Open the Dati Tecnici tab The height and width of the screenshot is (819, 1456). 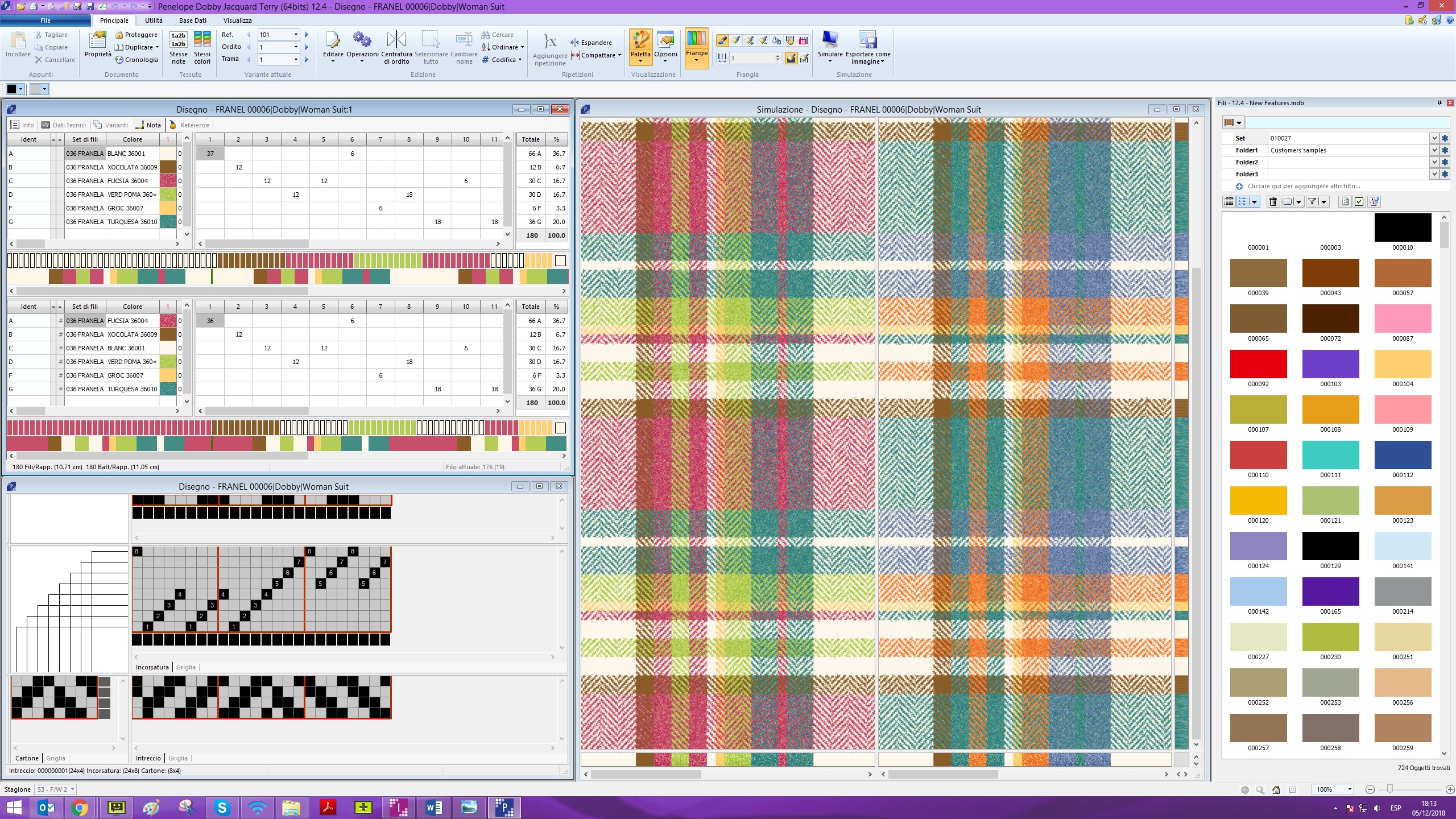pyautogui.click(x=64, y=125)
